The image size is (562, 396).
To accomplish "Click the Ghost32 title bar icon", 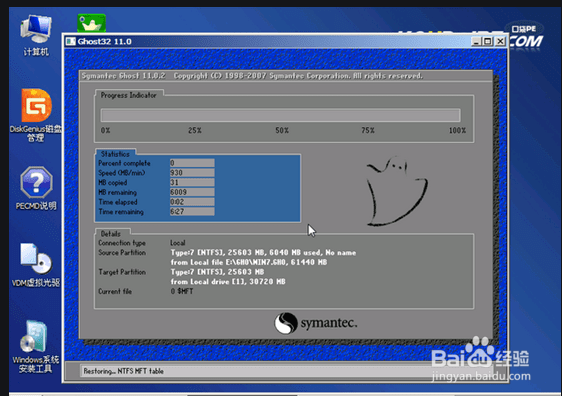I will click(71, 42).
